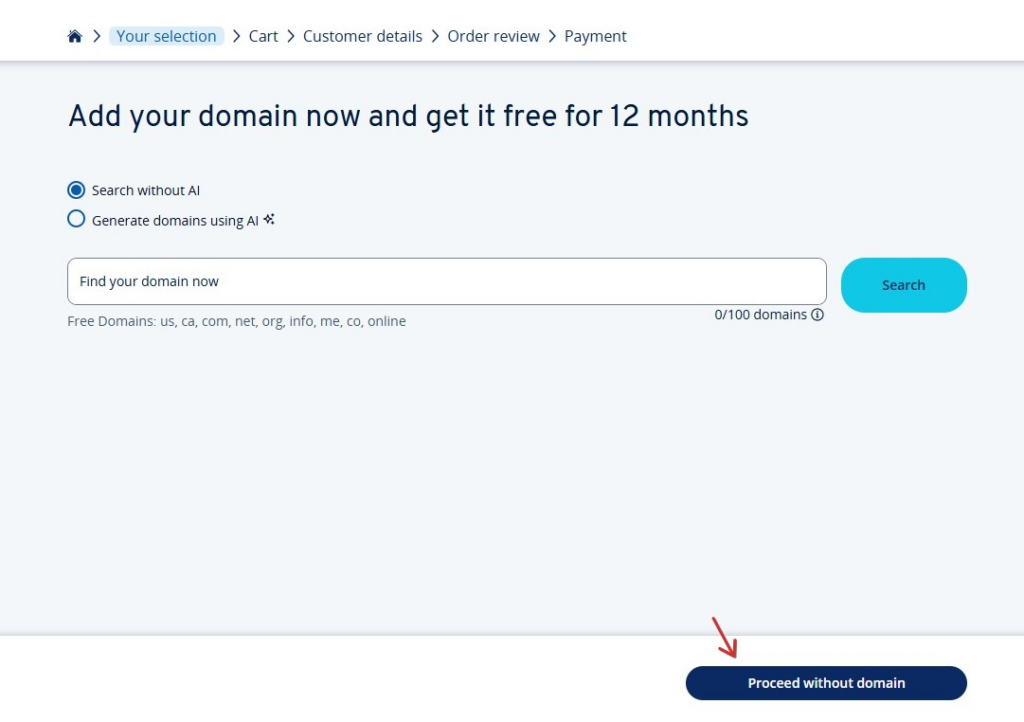Open the Cart step in the breadcrumb
The height and width of the screenshot is (722, 1024).
(x=263, y=36)
